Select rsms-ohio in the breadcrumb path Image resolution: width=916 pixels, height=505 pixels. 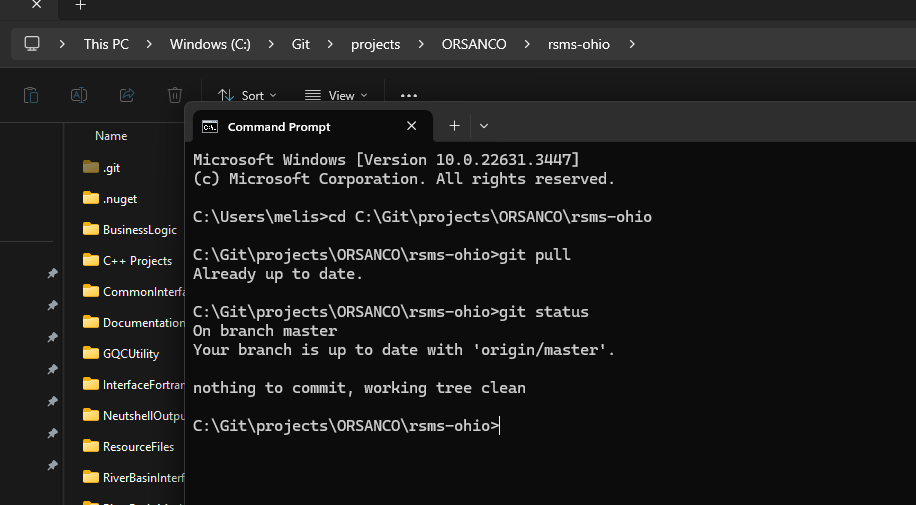pos(579,44)
